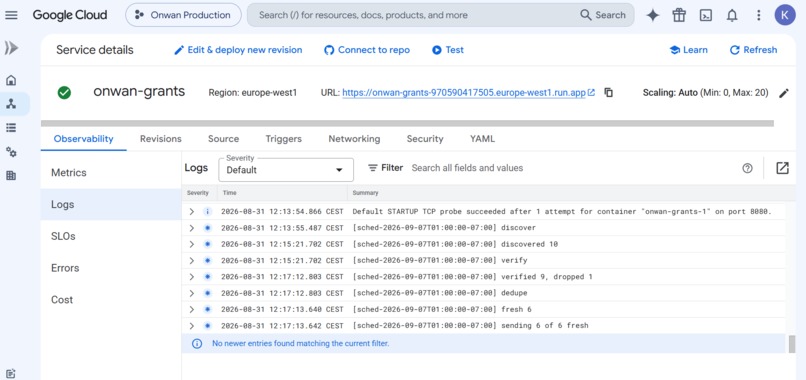806x380 pixels.
Task: Select SLOs in observability side menu
Action: click(x=111, y=236)
